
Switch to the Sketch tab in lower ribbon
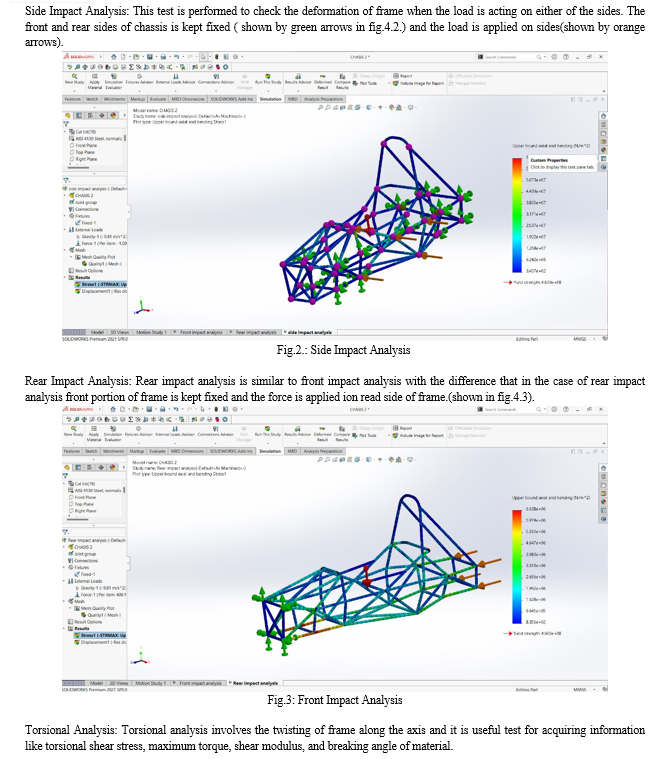[x=91, y=451]
